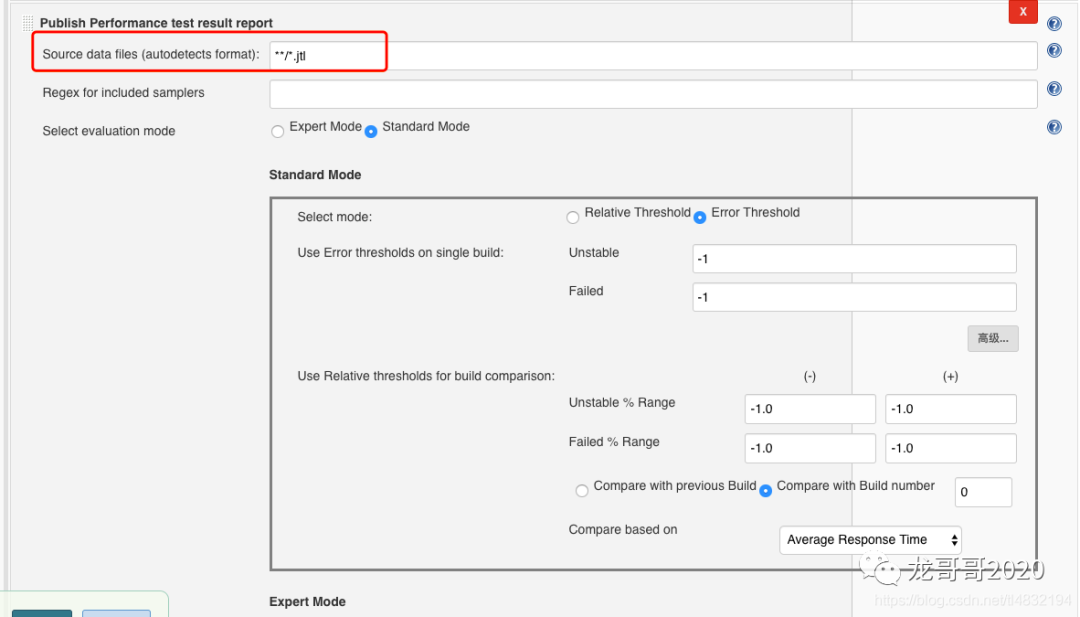Image resolution: width=1080 pixels, height=617 pixels.
Task: Click drag handle beside Publish Performance title
Action: pyautogui.click(x=27, y=23)
